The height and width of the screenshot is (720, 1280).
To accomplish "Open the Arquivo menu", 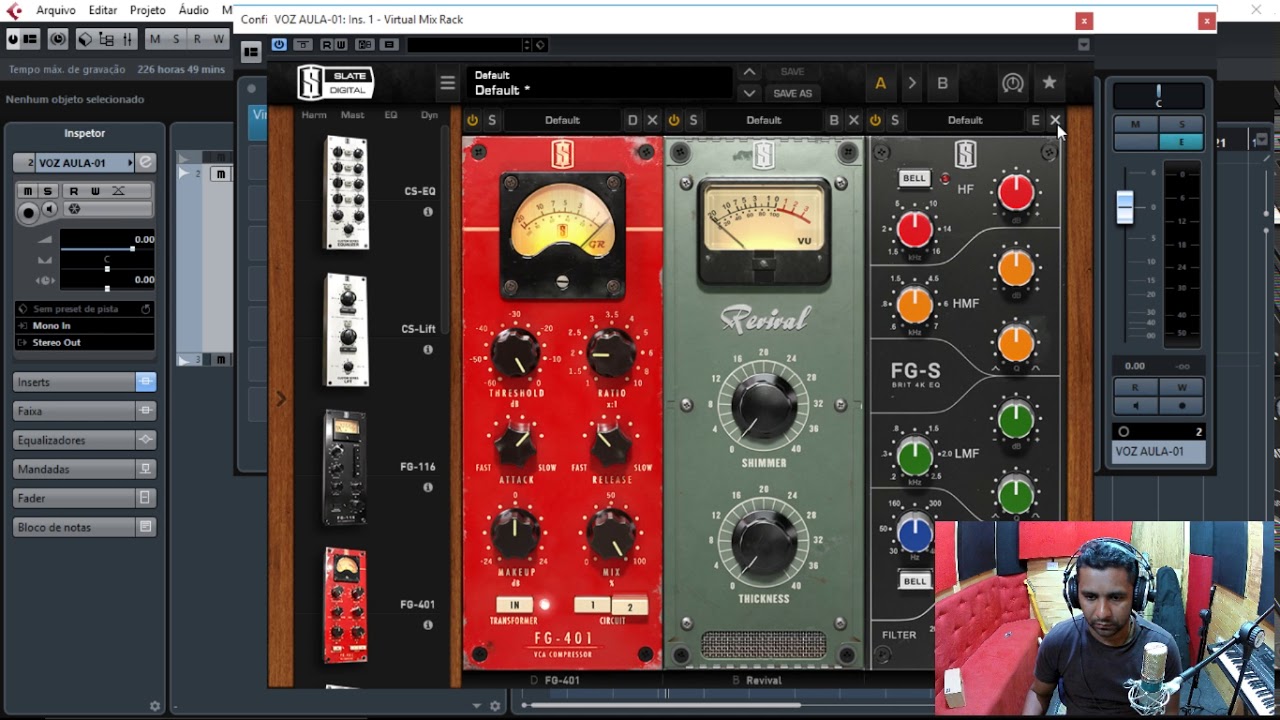I will [x=56, y=10].
